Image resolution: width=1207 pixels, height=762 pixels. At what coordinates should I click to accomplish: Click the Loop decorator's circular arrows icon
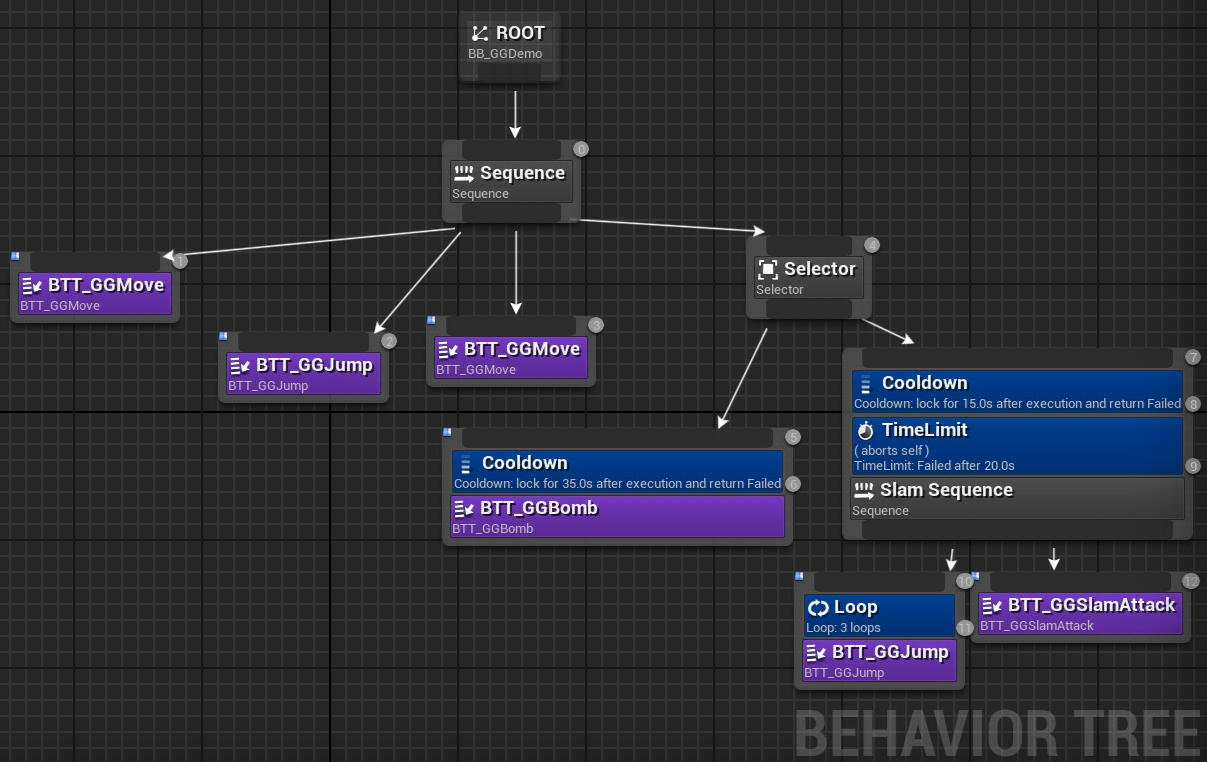(x=819, y=607)
